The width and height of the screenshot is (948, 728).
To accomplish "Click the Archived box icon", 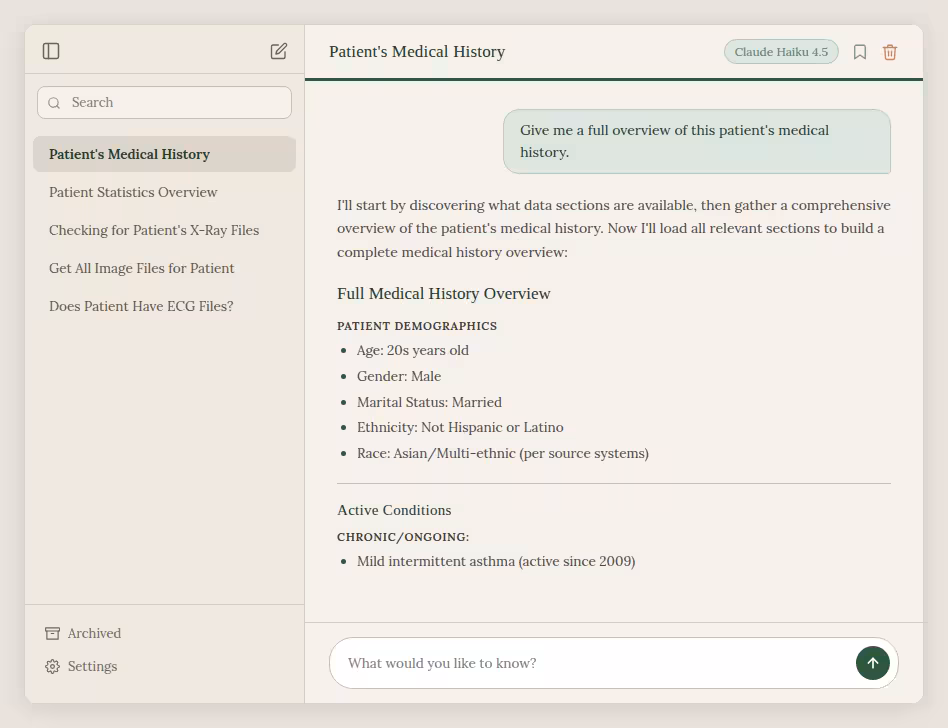I will point(53,633).
